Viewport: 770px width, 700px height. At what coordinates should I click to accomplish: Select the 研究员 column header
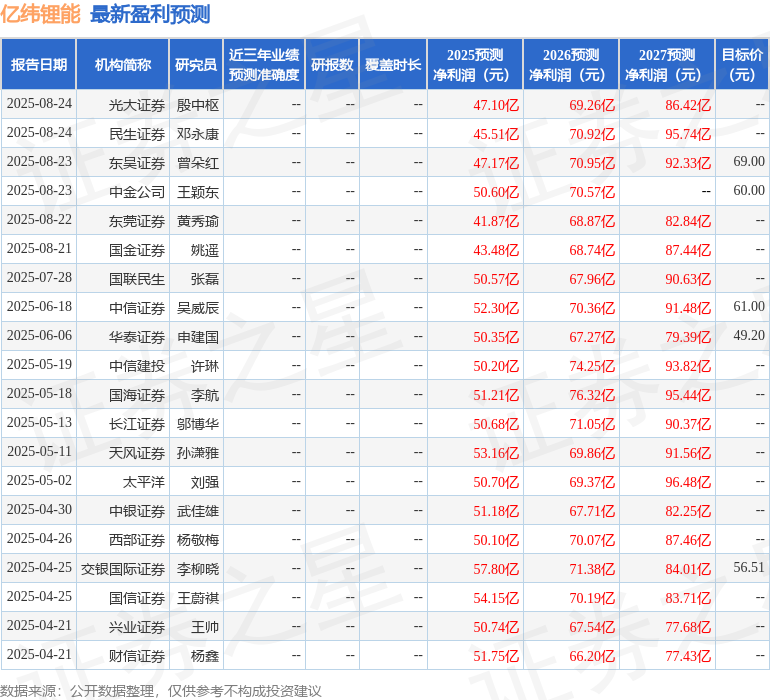196,64
